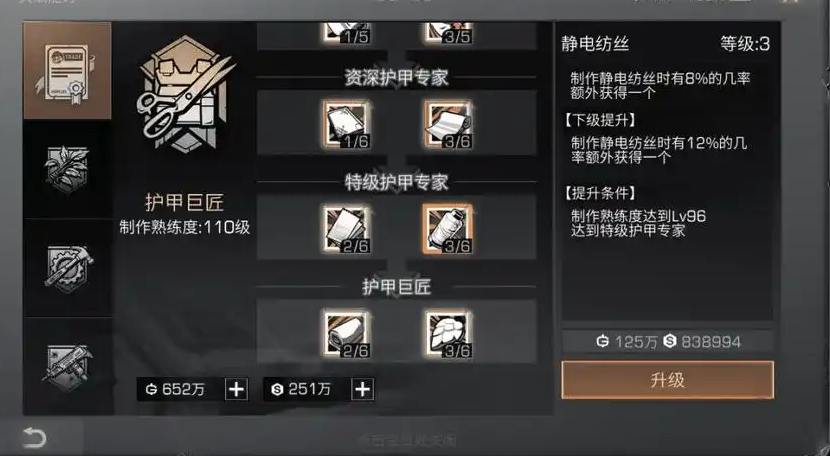Open the gear and hammer profession tab
Screen dimensions: 830x456
point(67,267)
